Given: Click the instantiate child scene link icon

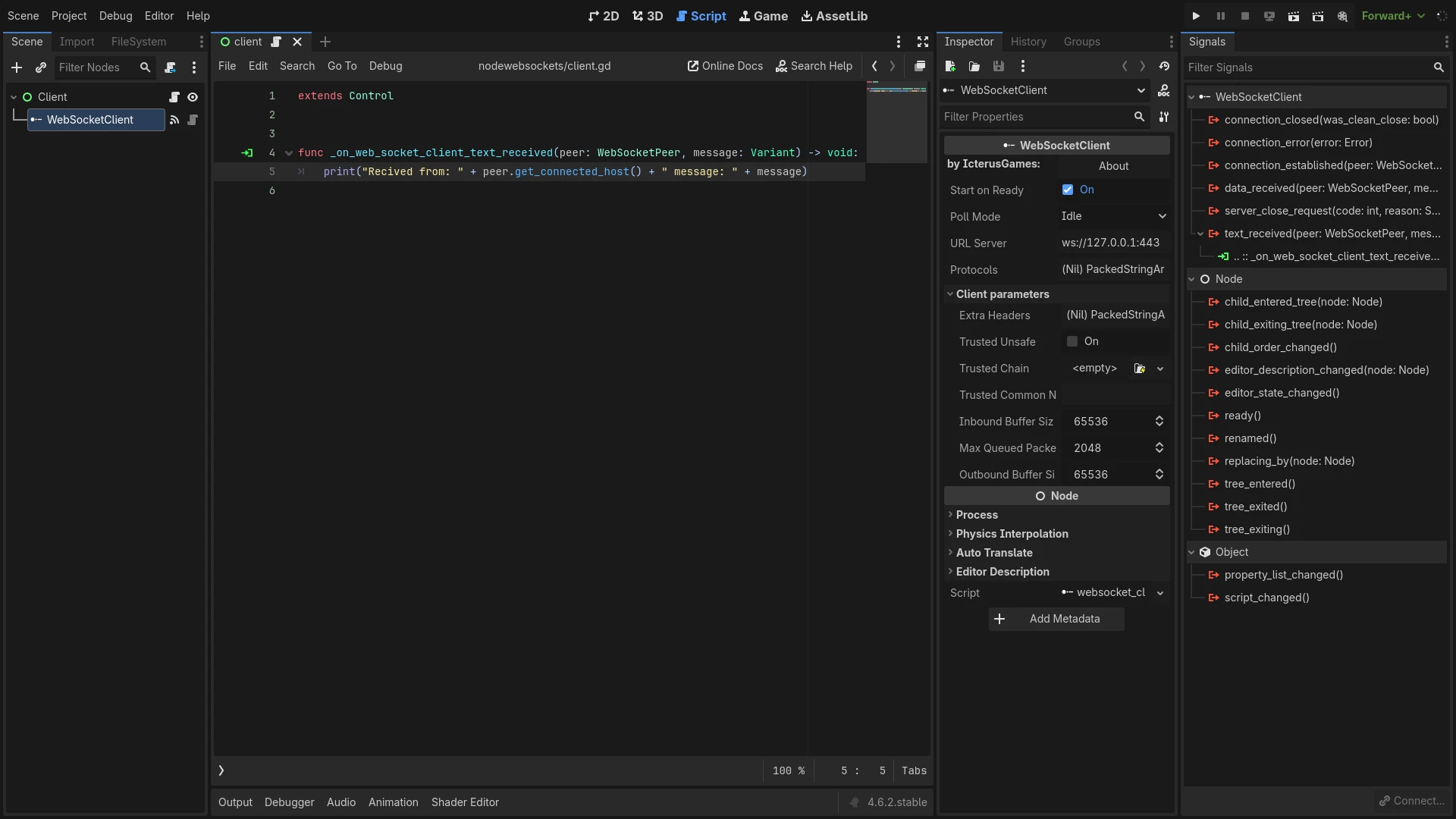Looking at the screenshot, I should click(x=41, y=67).
